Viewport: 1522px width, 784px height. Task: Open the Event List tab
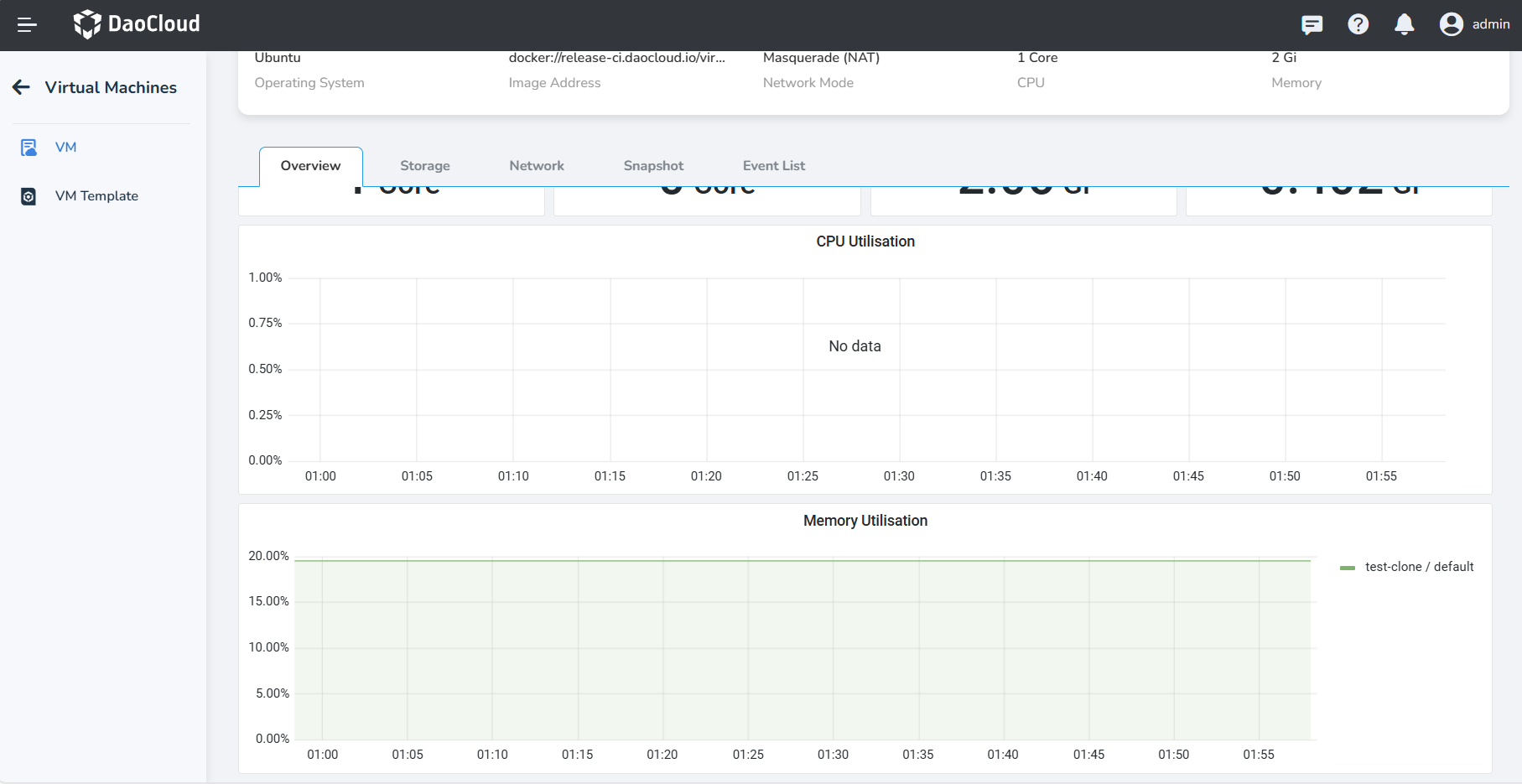(773, 166)
